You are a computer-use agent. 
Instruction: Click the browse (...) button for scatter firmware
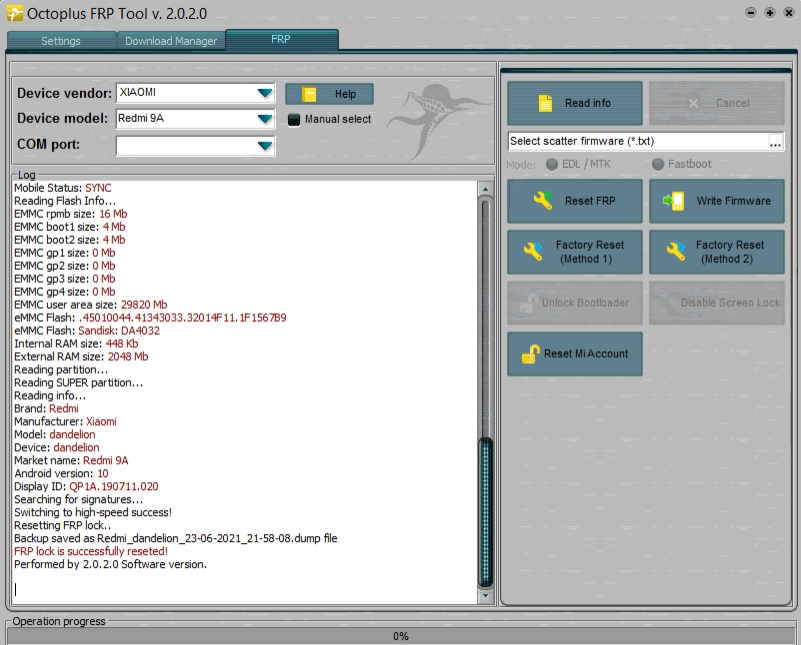click(775, 142)
